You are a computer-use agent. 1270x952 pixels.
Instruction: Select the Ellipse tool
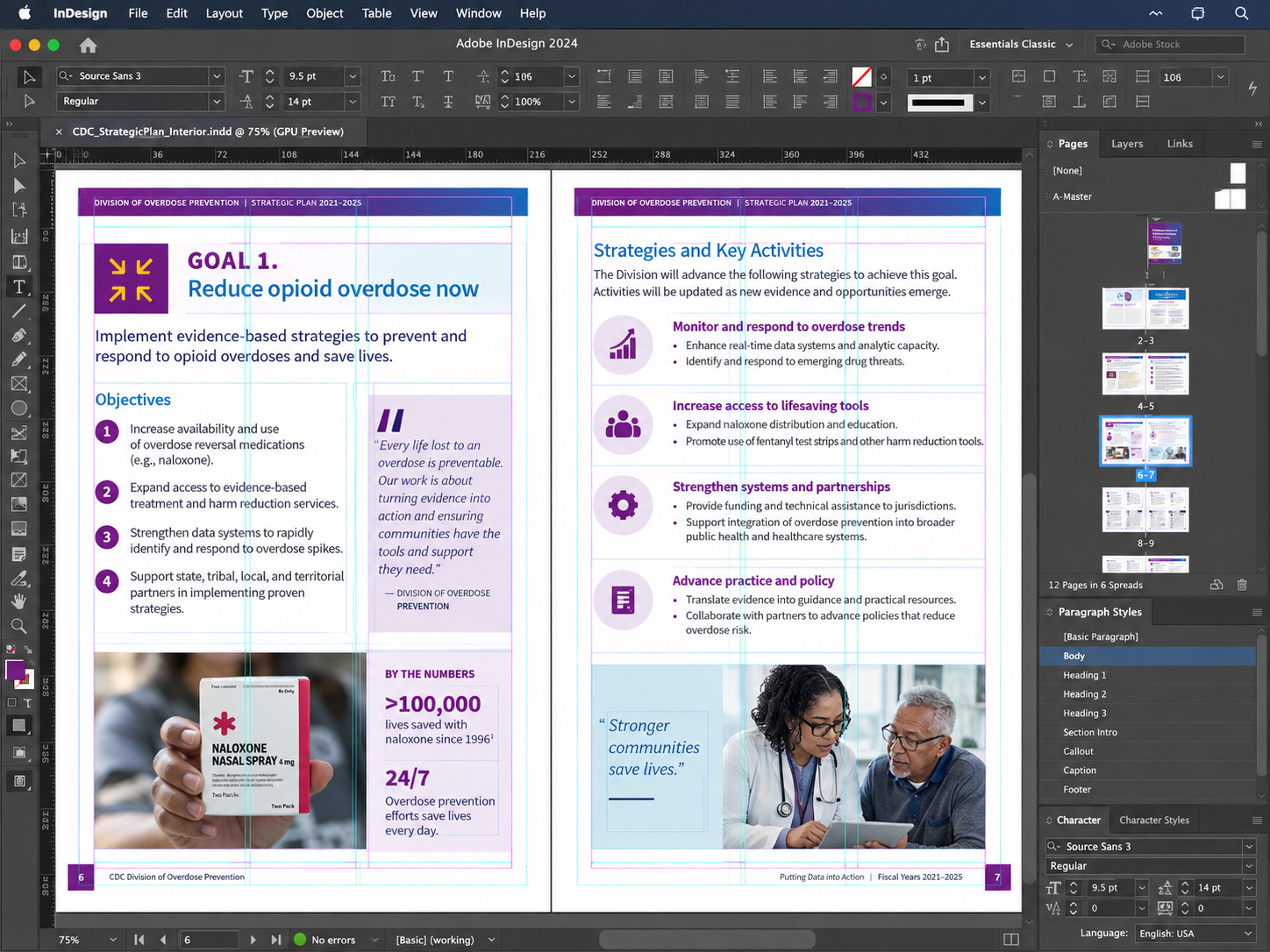point(19,409)
